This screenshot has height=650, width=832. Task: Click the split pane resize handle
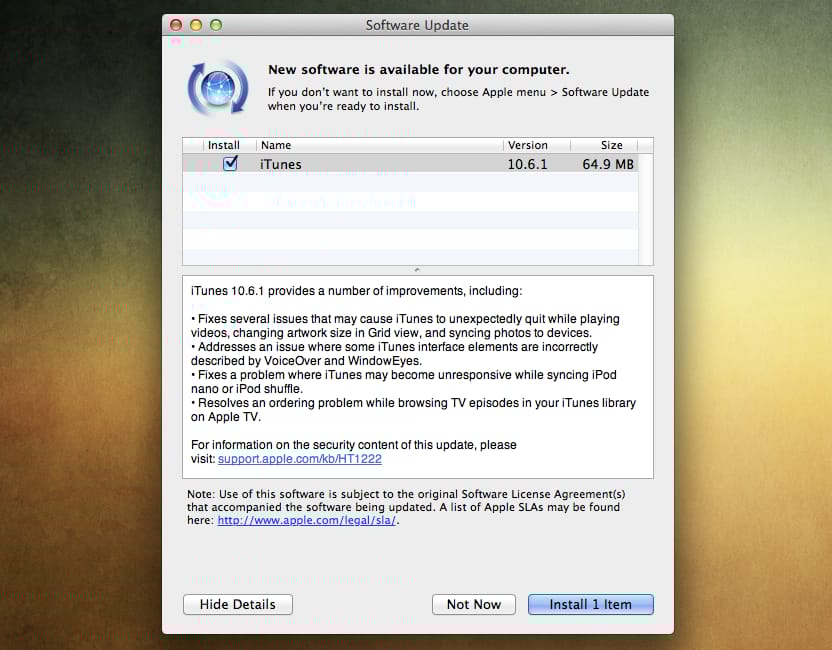point(417,270)
